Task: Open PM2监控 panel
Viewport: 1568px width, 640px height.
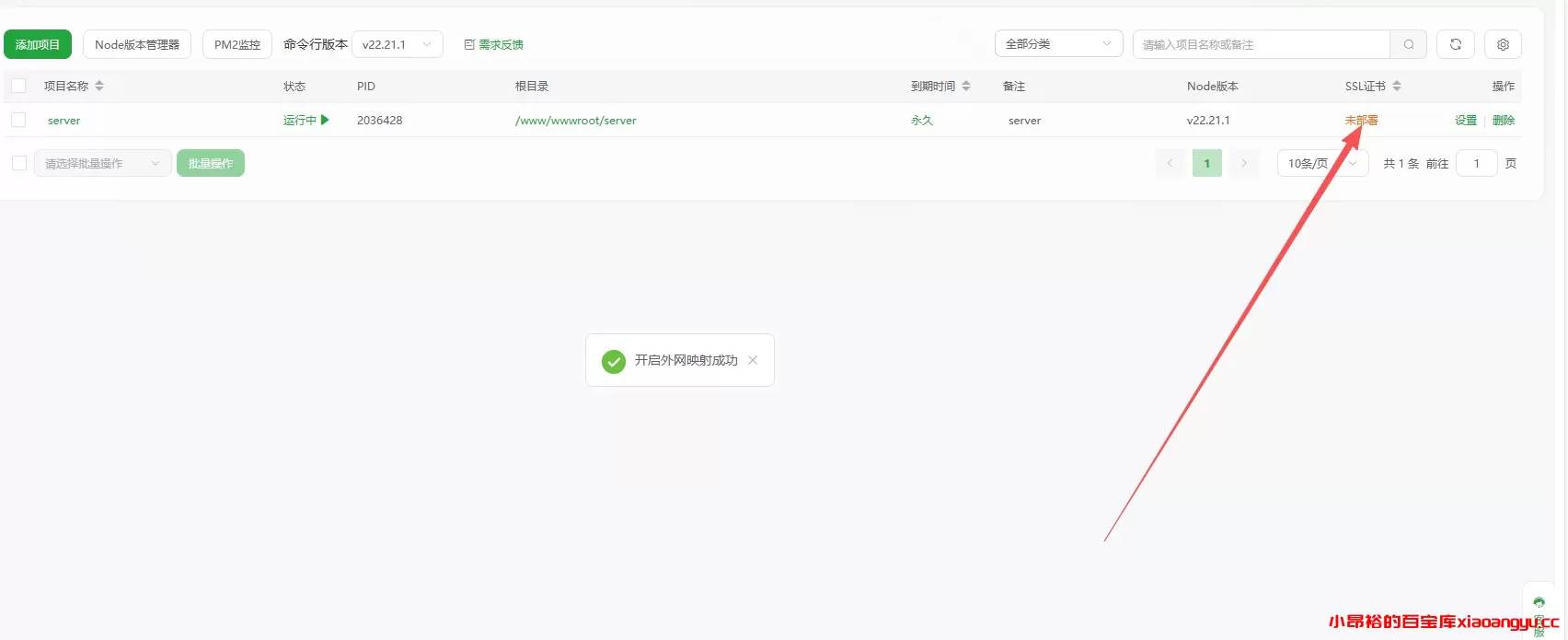Action: click(x=237, y=44)
